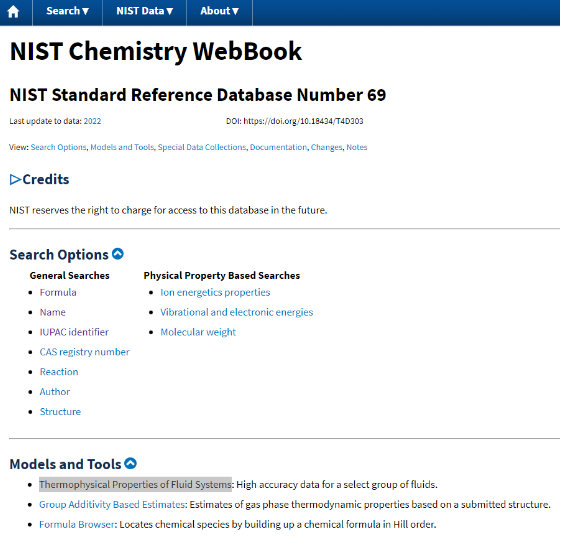Search by Formula
This screenshot has height=542, width=563.
[x=58, y=293]
